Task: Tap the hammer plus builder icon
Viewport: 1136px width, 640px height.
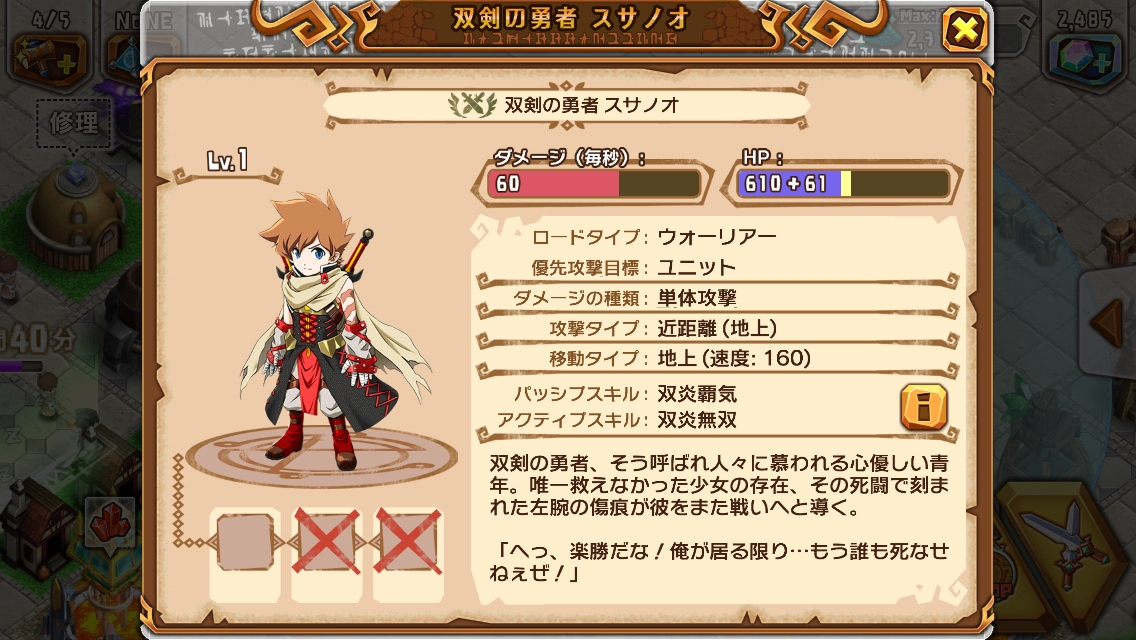Action: (x=49, y=58)
